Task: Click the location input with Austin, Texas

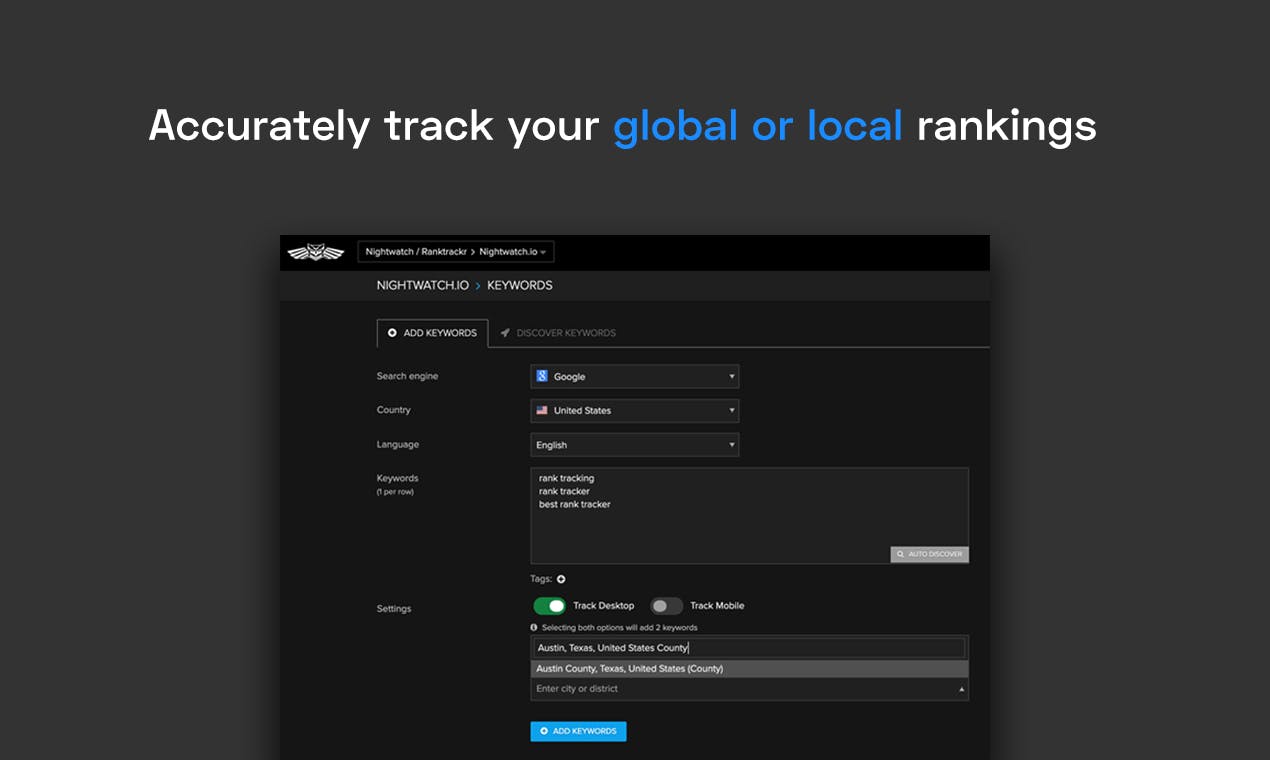Action: [749, 648]
